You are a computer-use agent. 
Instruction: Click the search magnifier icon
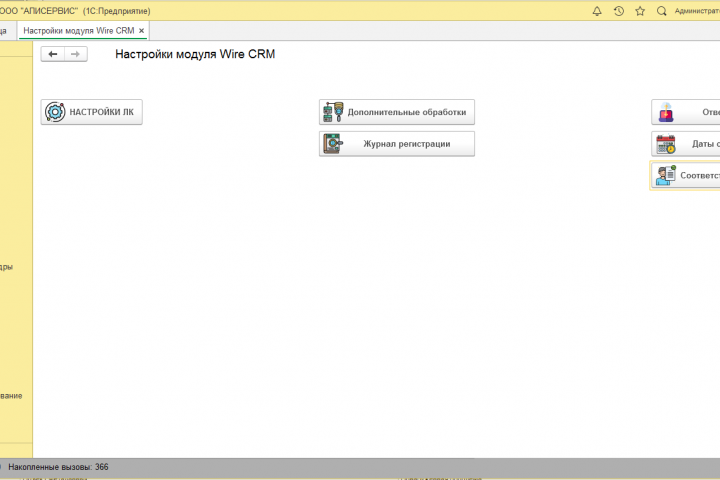[662, 11]
